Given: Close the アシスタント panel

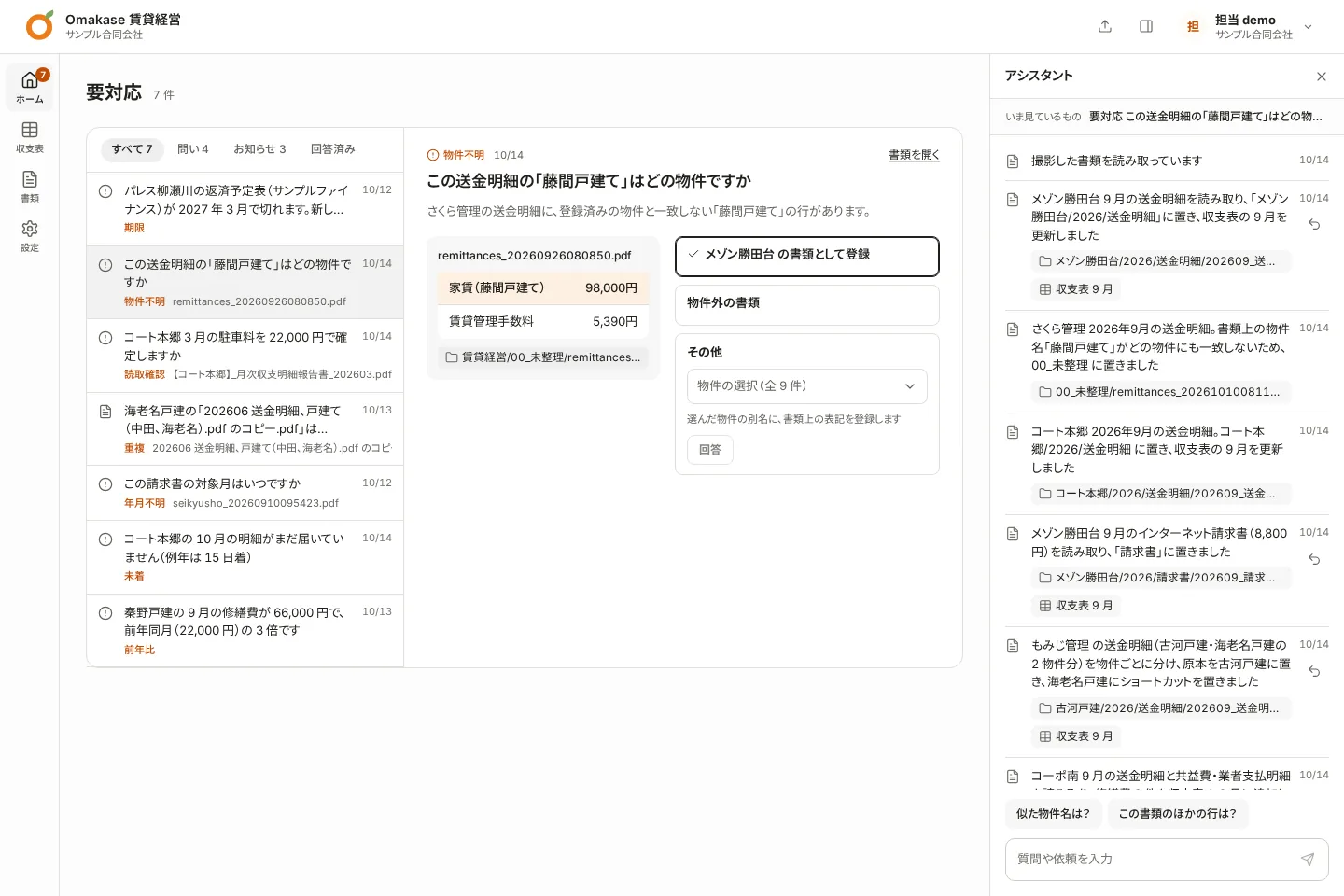Looking at the screenshot, I should (x=1321, y=77).
